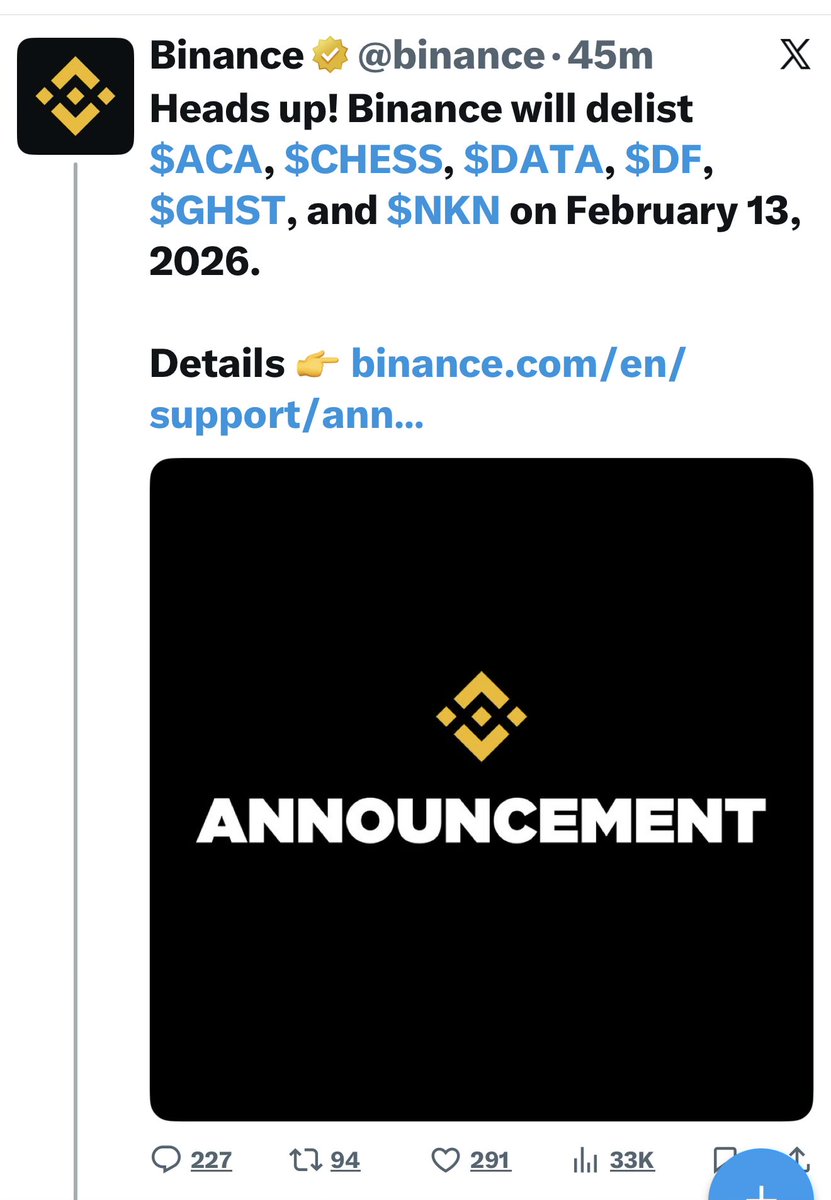The image size is (831, 1200).
Task: Click the reply speech bubble icon
Action: (x=164, y=1159)
